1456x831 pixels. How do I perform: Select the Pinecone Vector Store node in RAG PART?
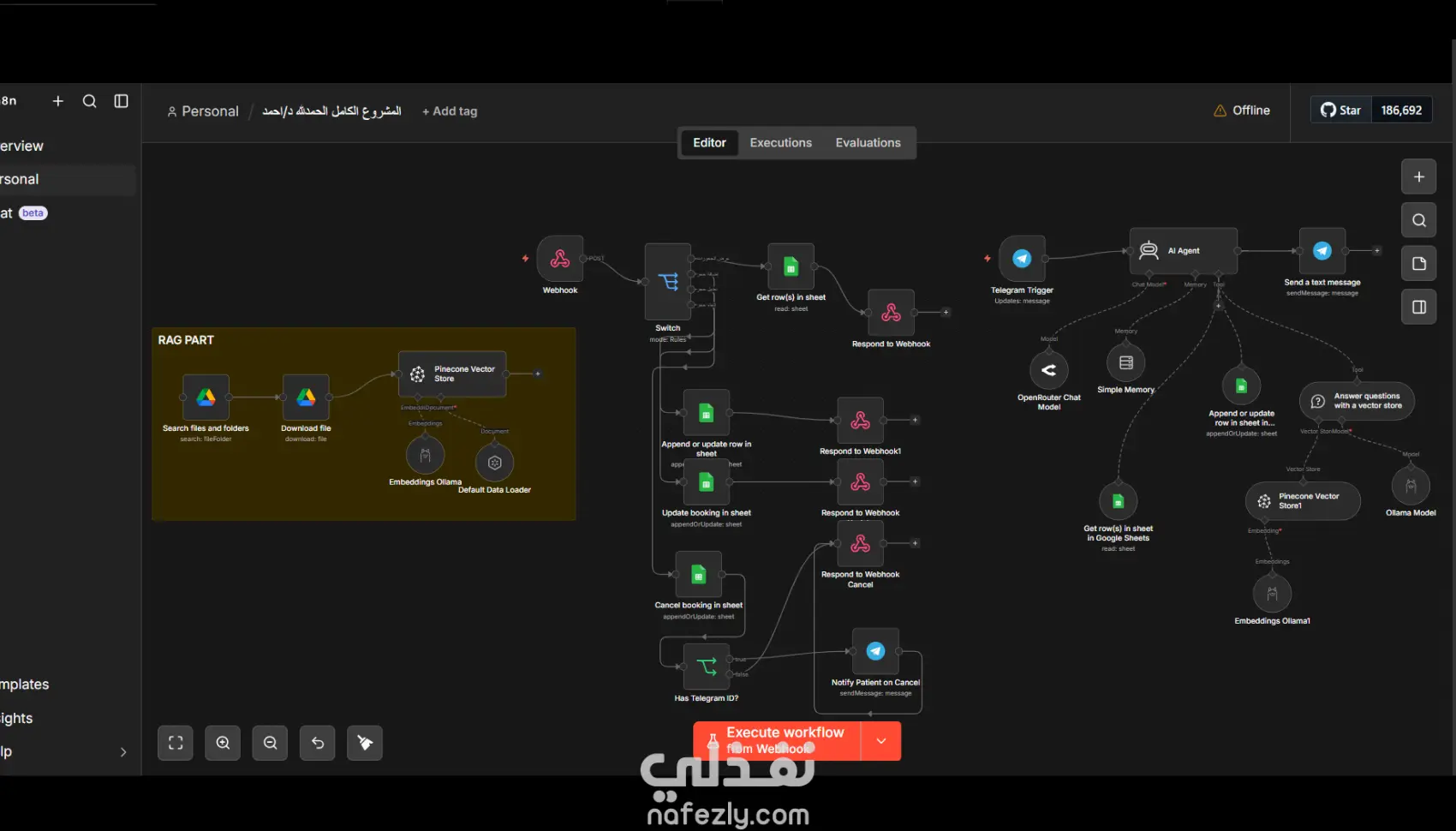click(x=452, y=374)
